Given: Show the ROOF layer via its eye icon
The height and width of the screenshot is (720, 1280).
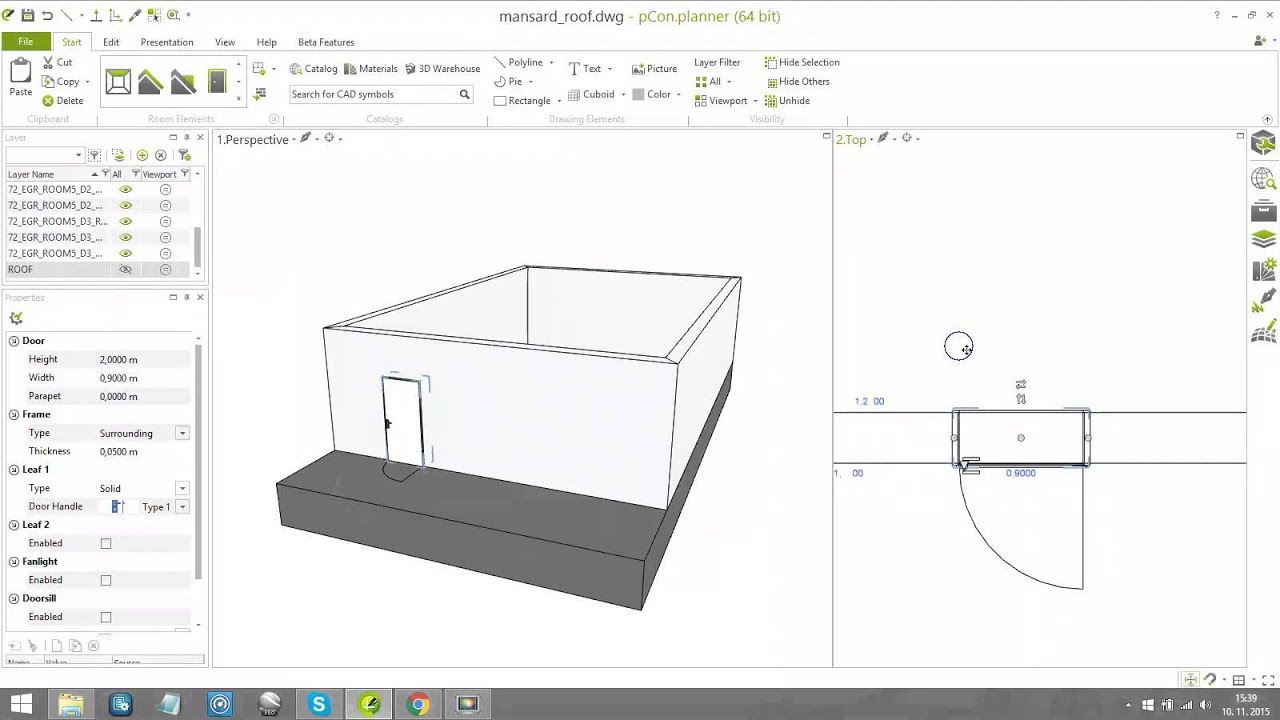Looking at the screenshot, I should [x=125, y=269].
